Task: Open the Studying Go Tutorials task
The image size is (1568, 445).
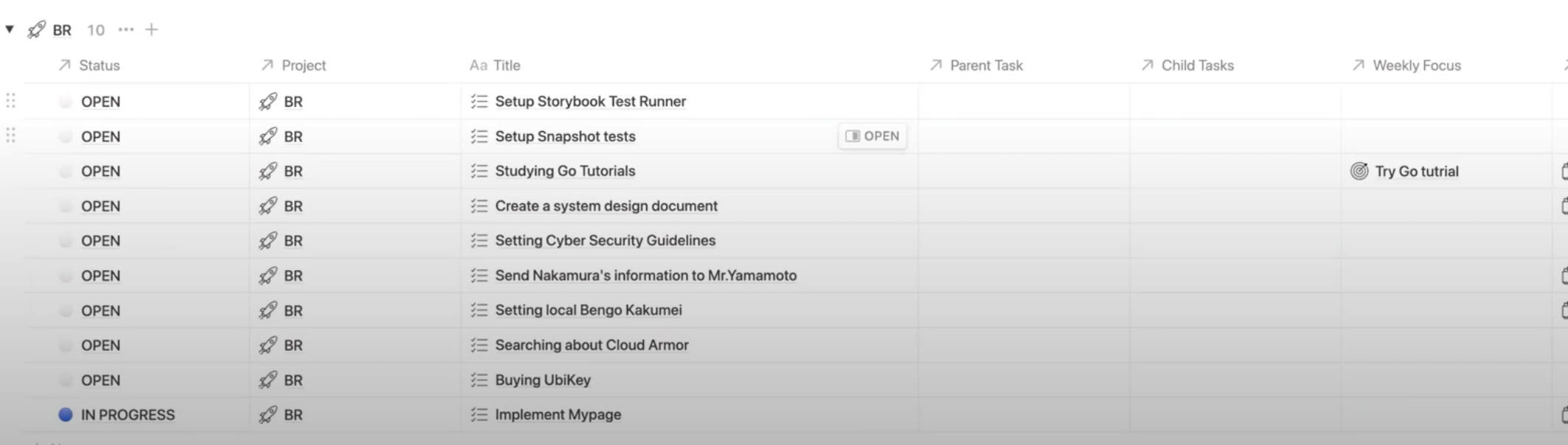Action: [565, 171]
